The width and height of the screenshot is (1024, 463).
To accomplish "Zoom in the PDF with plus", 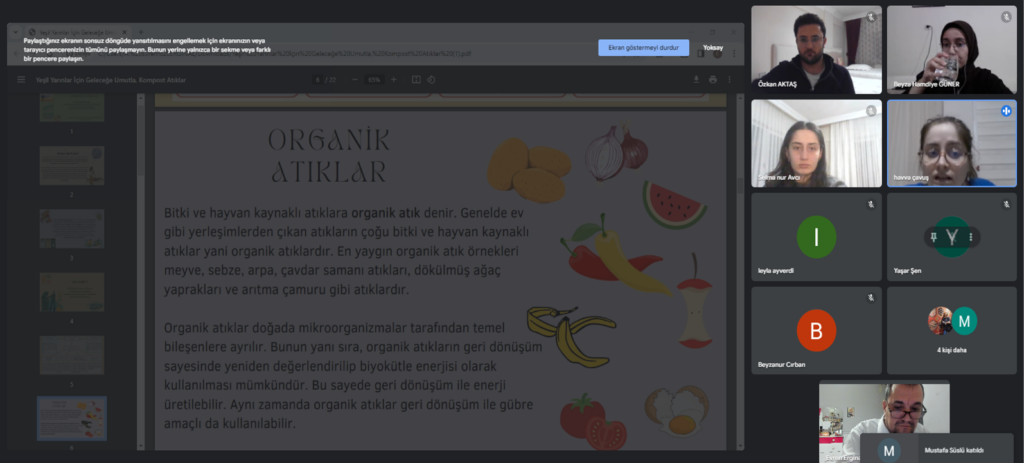I will tap(393, 80).
